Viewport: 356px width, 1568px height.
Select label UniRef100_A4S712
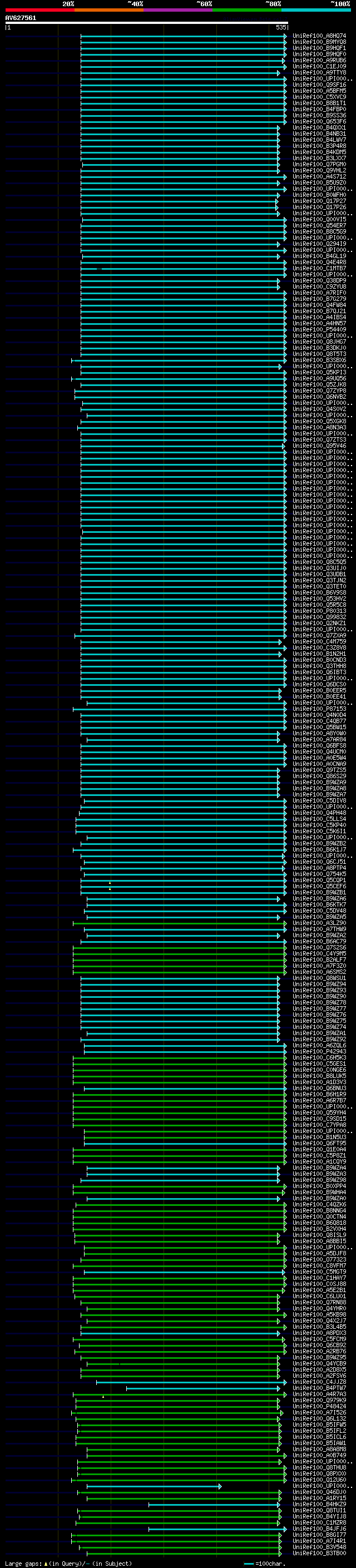pyautogui.click(x=319, y=176)
